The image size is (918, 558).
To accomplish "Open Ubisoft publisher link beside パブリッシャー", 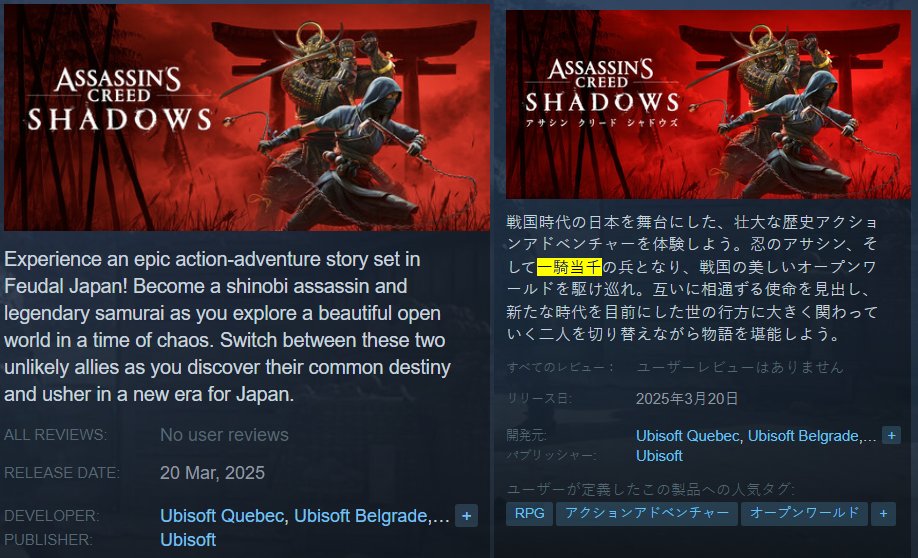I will [x=659, y=456].
